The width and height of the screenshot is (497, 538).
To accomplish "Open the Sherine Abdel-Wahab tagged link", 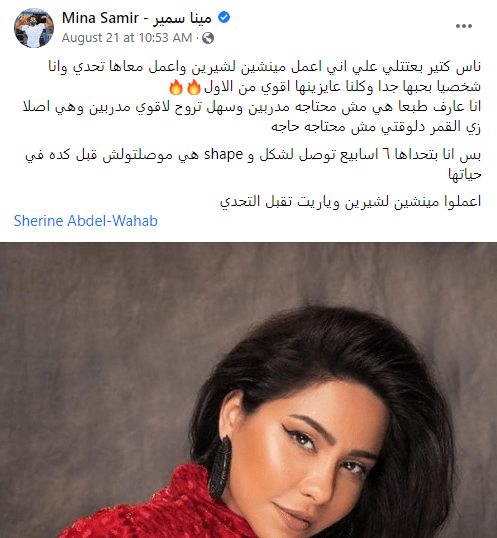I will point(85,221).
